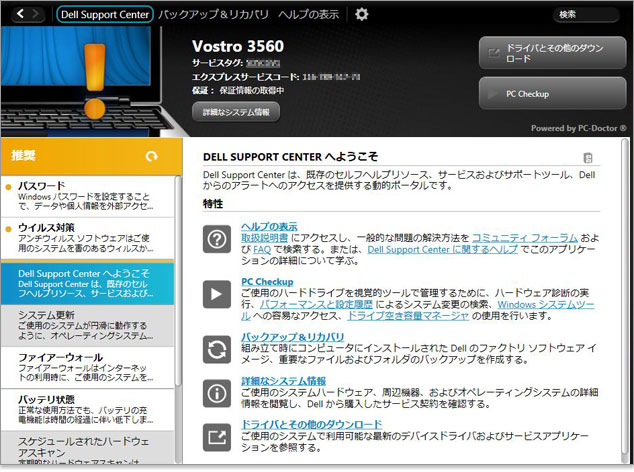Image resolution: width=634 pixels, height=472 pixels.
Task: Click the backup and recovery sync icon
Action: pos(217,349)
